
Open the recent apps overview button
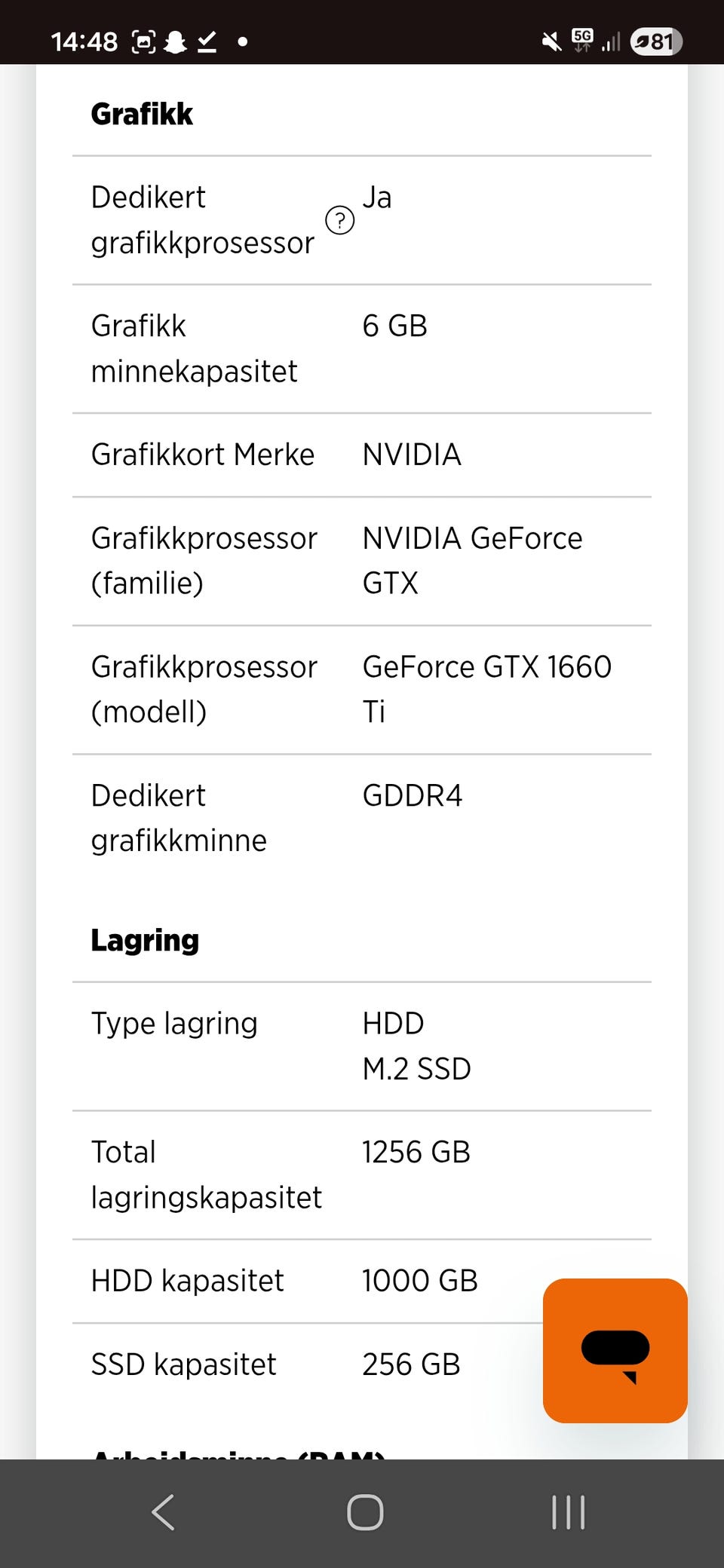click(x=568, y=1512)
